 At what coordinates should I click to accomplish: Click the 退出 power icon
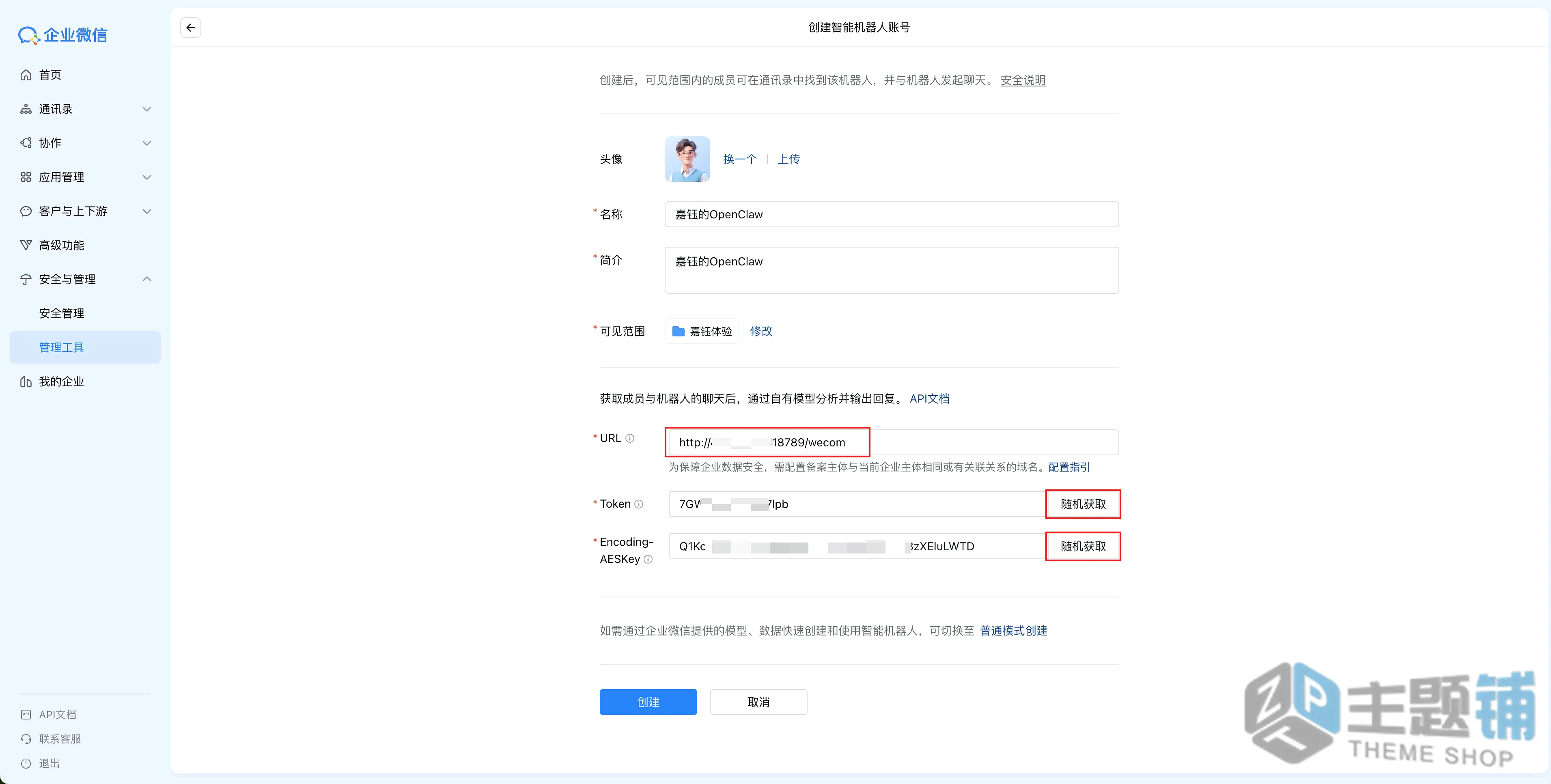[x=26, y=764]
